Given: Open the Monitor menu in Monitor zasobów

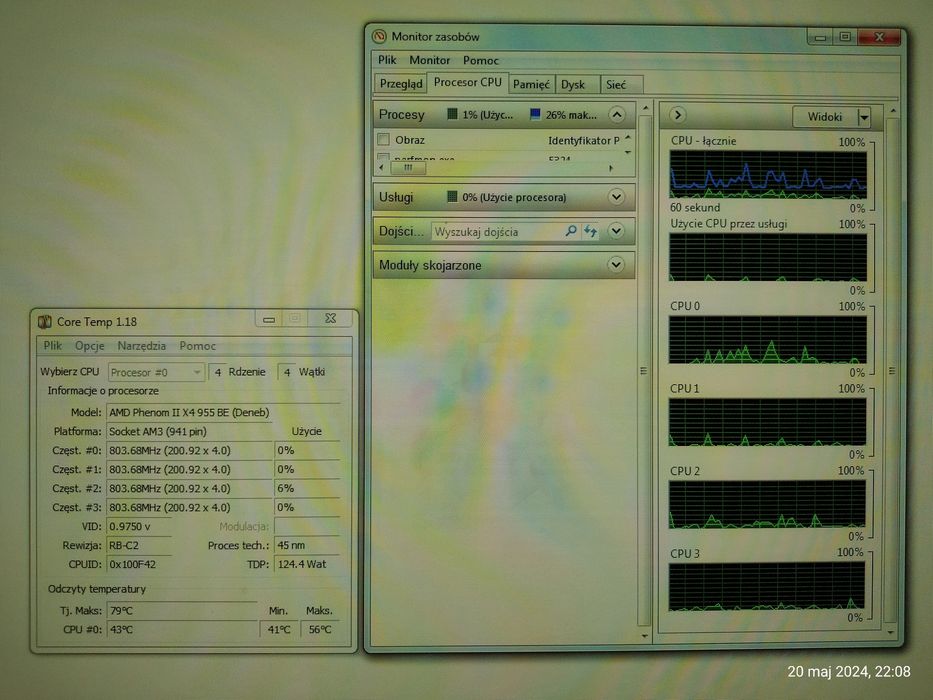Looking at the screenshot, I should 429,60.
